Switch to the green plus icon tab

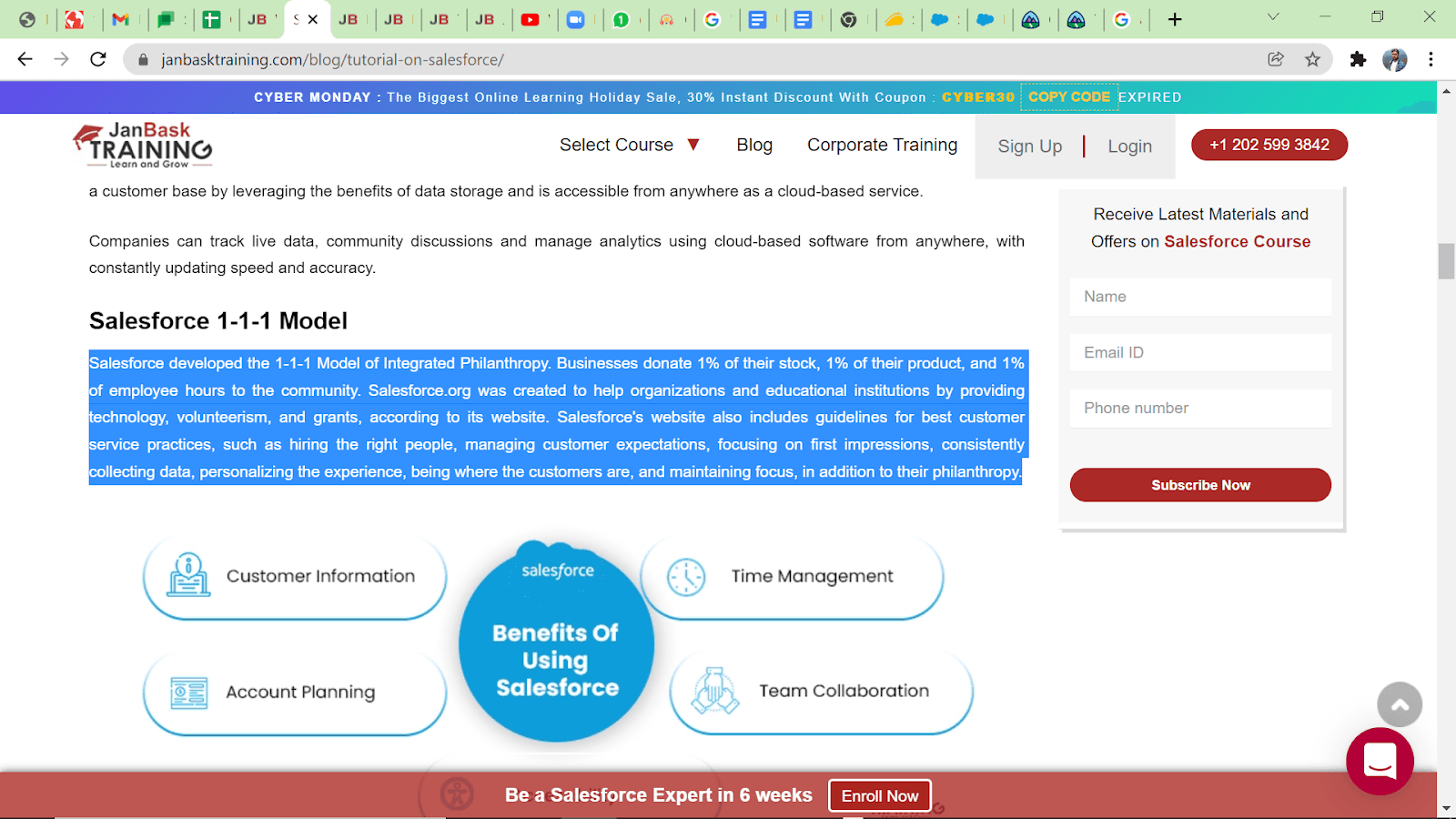211,19
